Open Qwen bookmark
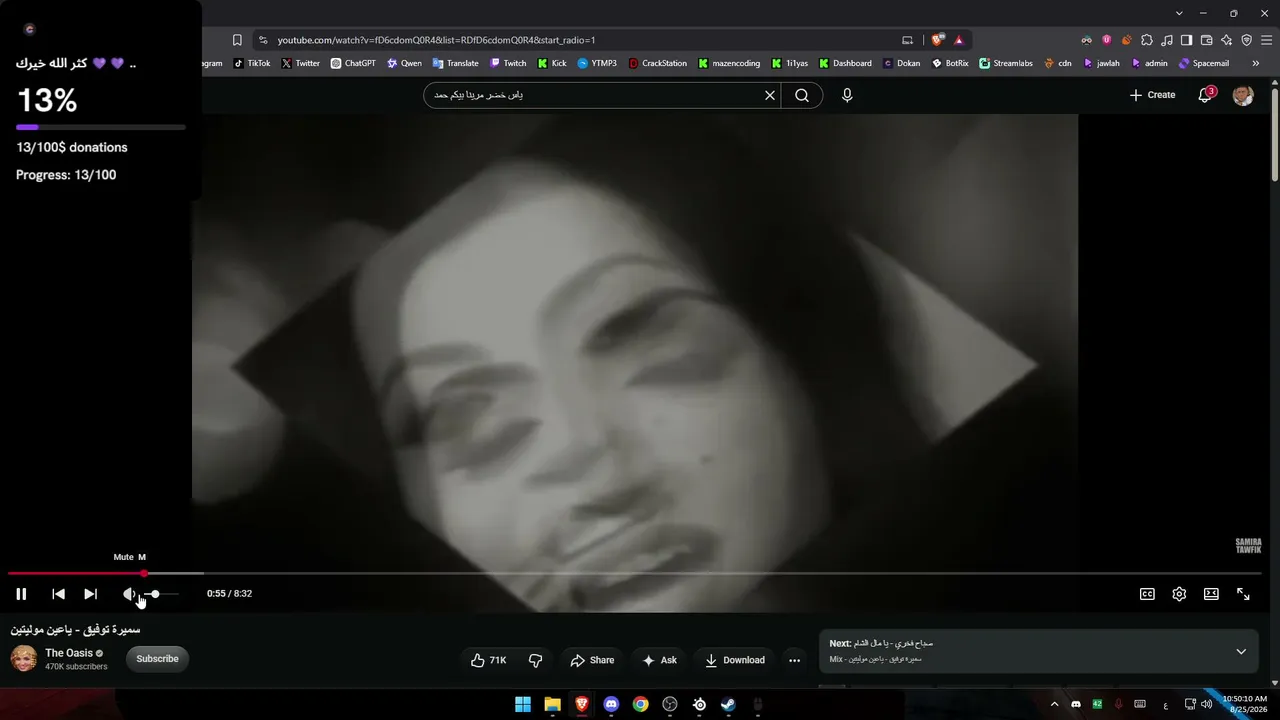The image size is (1280, 720). tap(404, 63)
